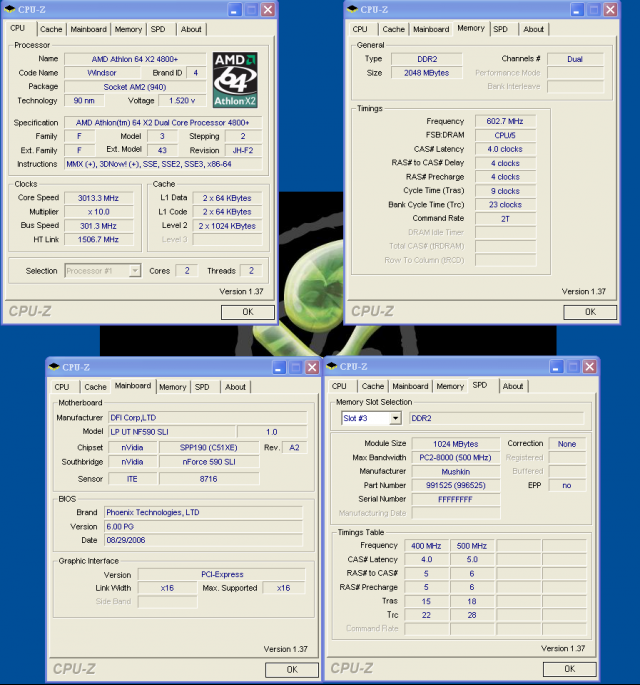Minimize the CPU tab window
This screenshot has height=685, width=640.
(235, 10)
